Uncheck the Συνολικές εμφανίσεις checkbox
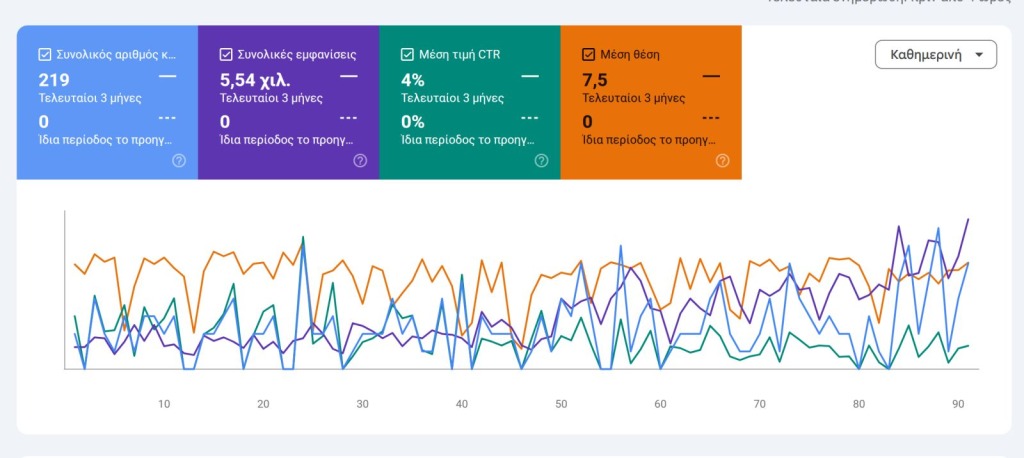Viewport: 1024px width, 458px height. coord(226,54)
